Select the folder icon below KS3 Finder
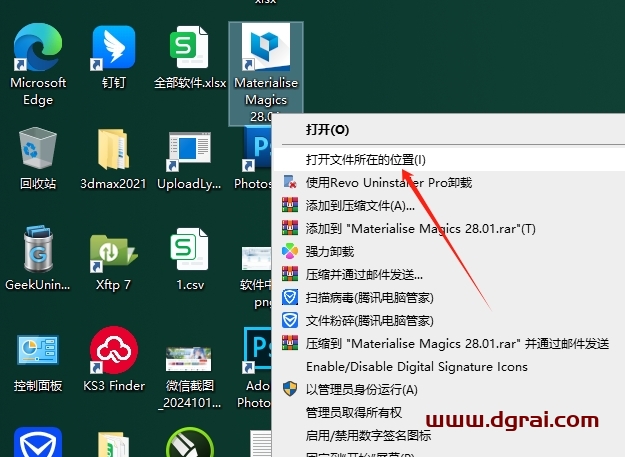 click(114, 444)
